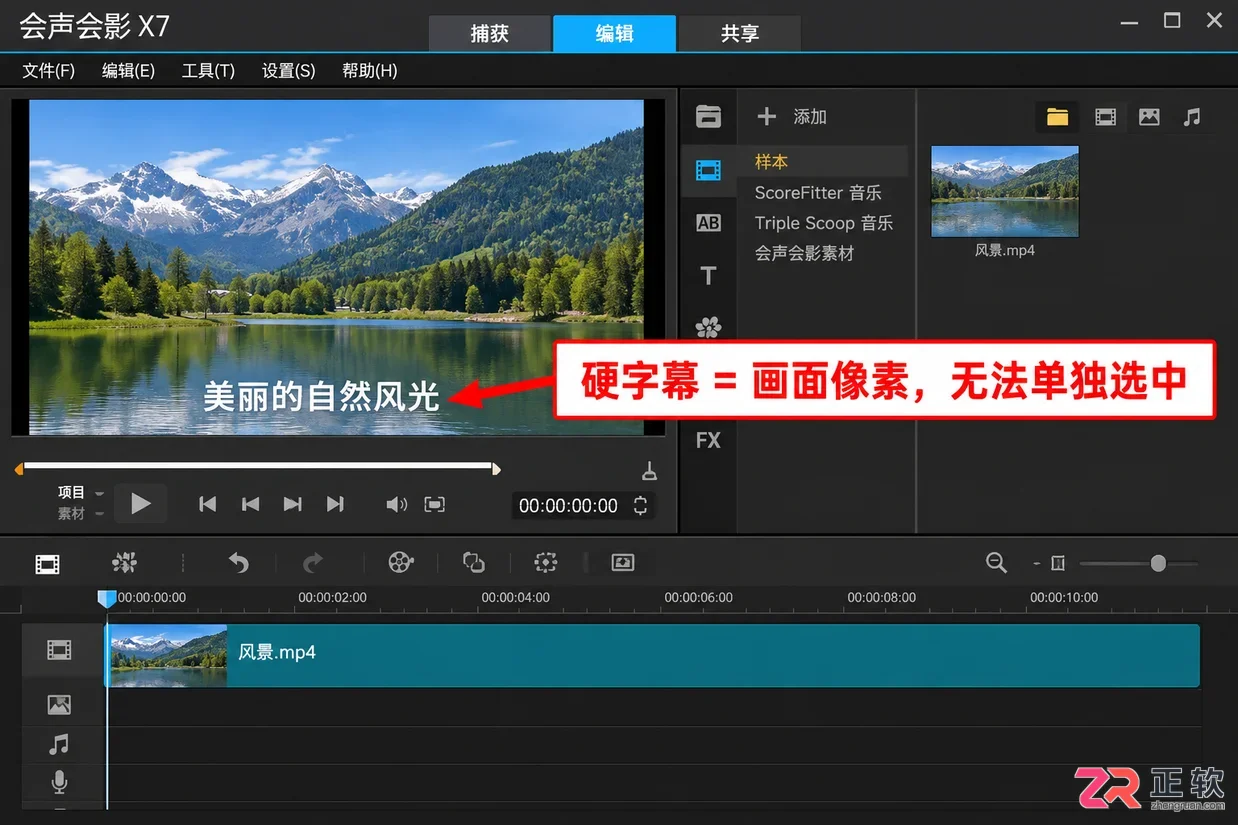This screenshot has width=1238, height=825.
Task: Click the 00:00:08:00 mark on the ruler
Action: coord(881,597)
